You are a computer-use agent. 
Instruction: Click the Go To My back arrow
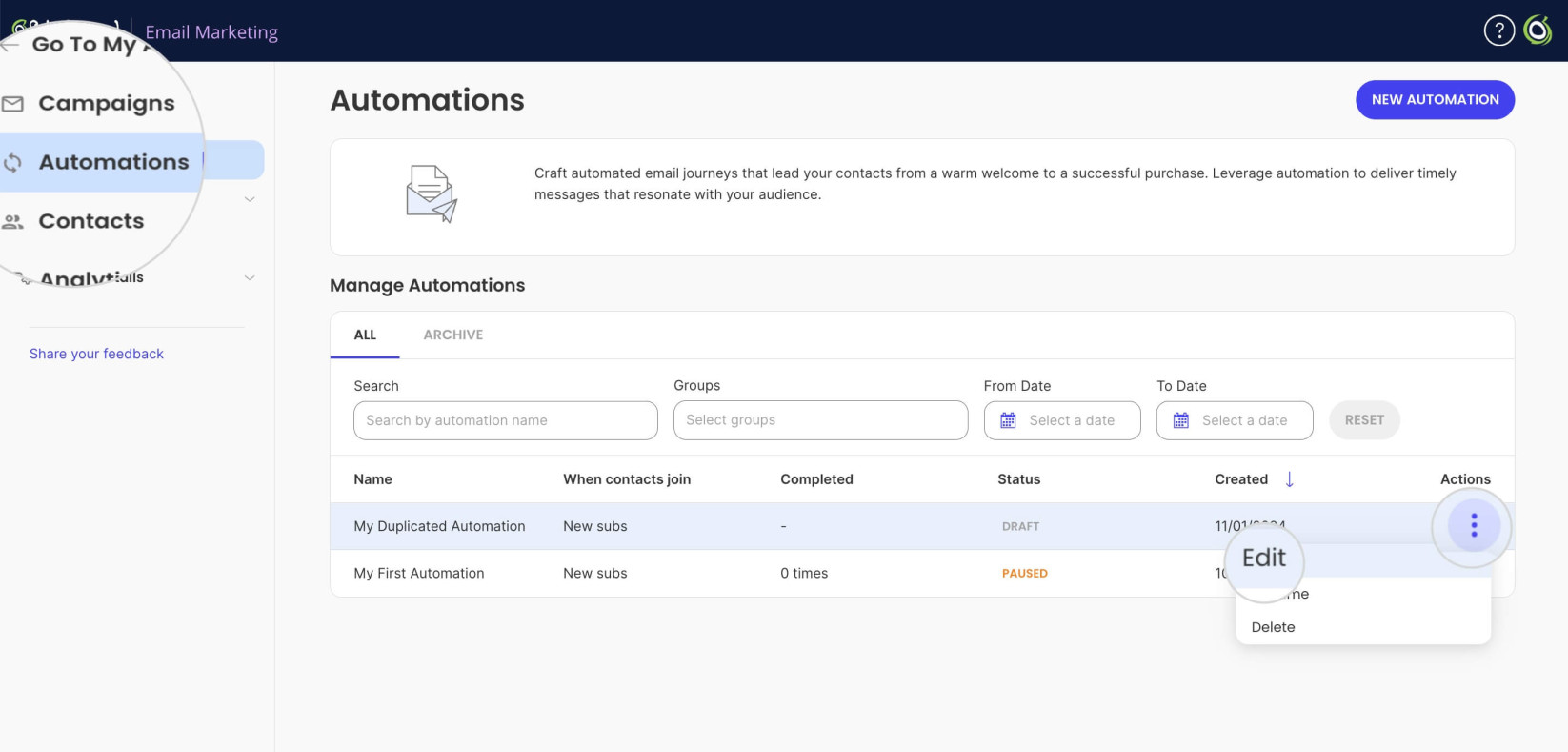pos(10,45)
